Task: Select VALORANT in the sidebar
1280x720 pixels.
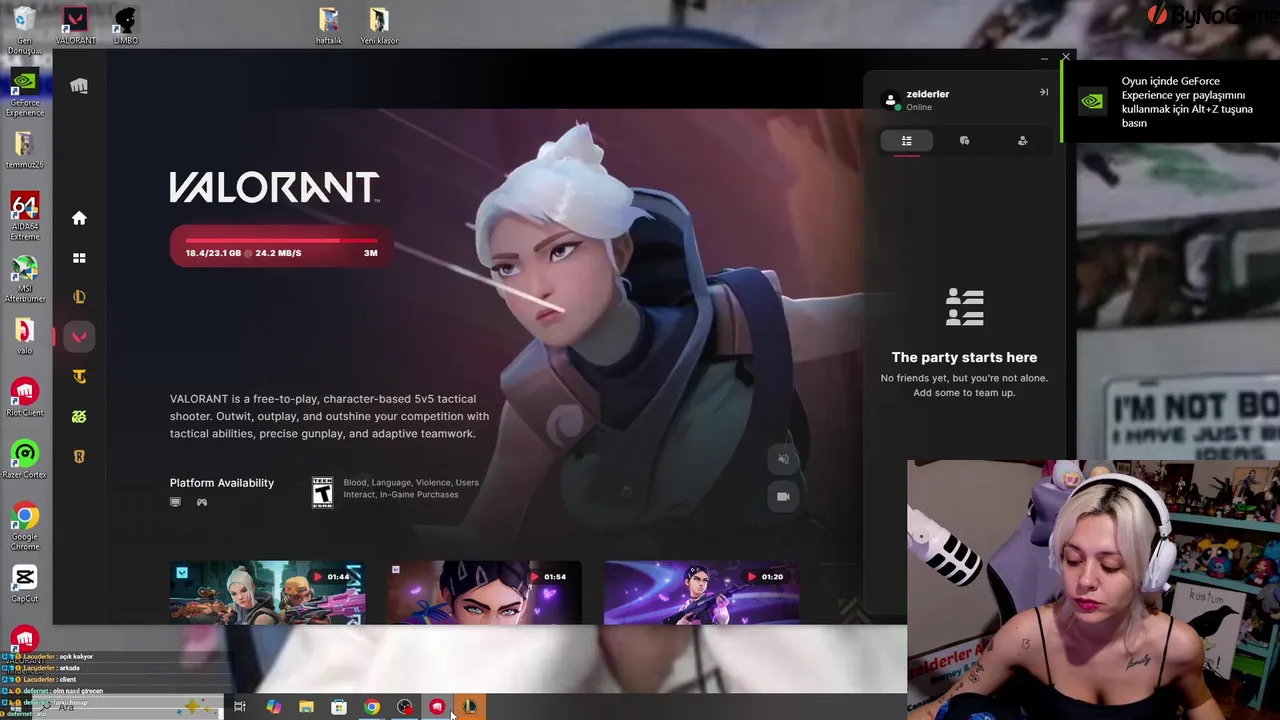Action: (79, 337)
